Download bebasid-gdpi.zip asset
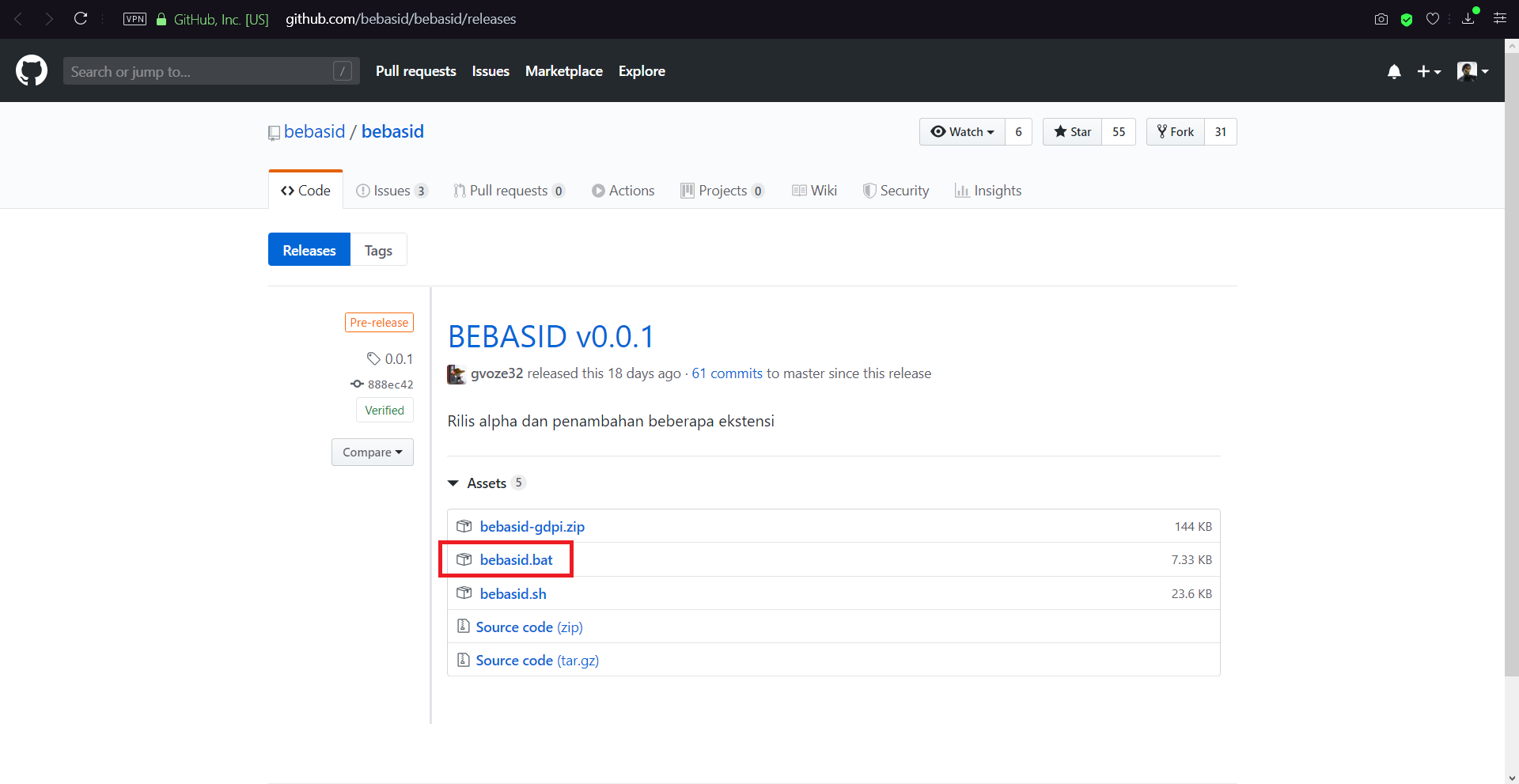The image size is (1519, 784). click(x=532, y=527)
